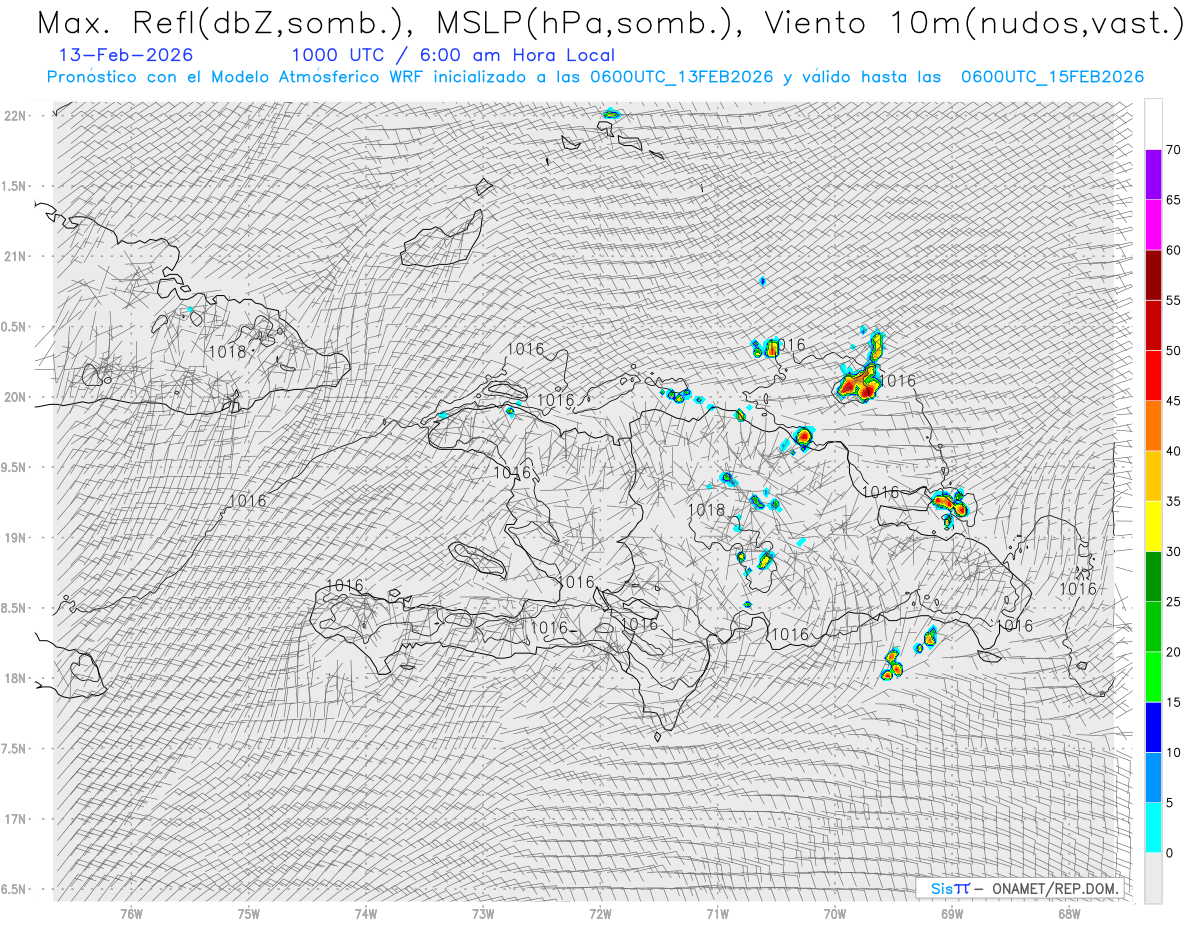Click the '68W' longitude label
The height and width of the screenshot is (927, 1200).
(1068, 913)
